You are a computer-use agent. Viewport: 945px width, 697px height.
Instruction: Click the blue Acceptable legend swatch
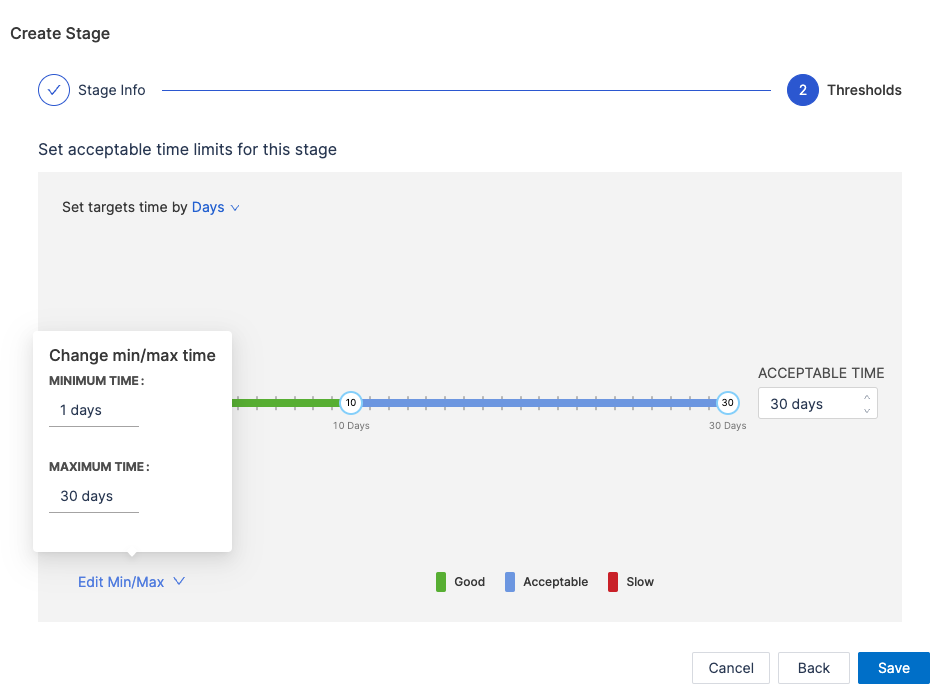tap(510, 582)
